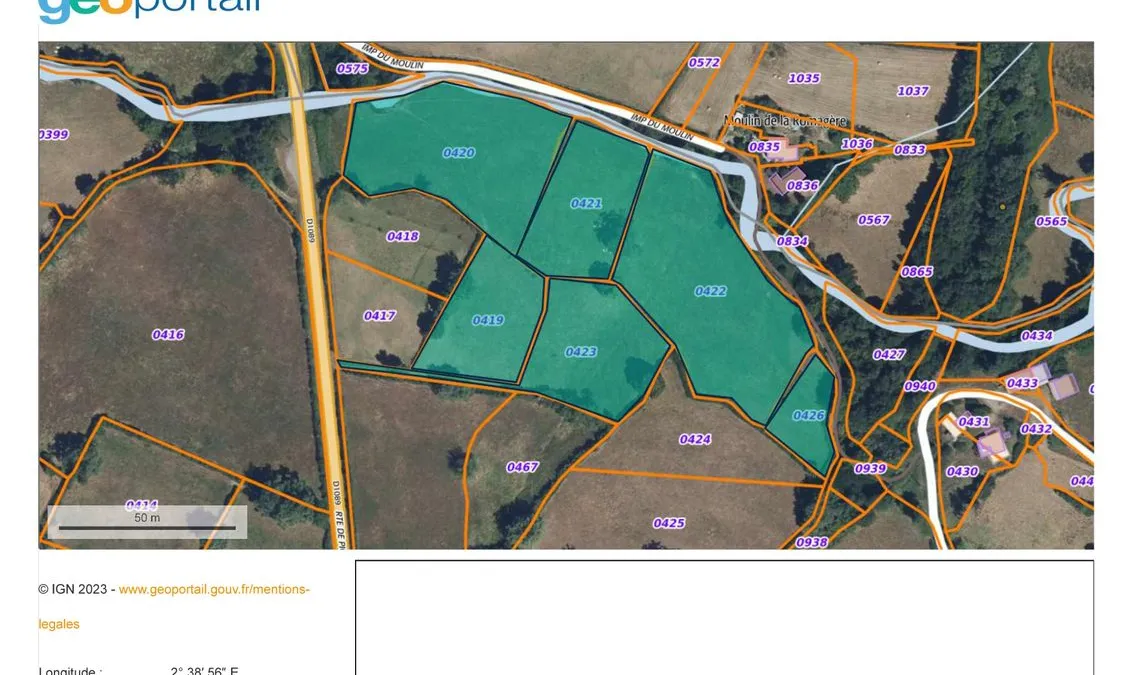1132x675 pixels.
Task: Click the empty text box below the map
Action: click(x=724, y=617)
